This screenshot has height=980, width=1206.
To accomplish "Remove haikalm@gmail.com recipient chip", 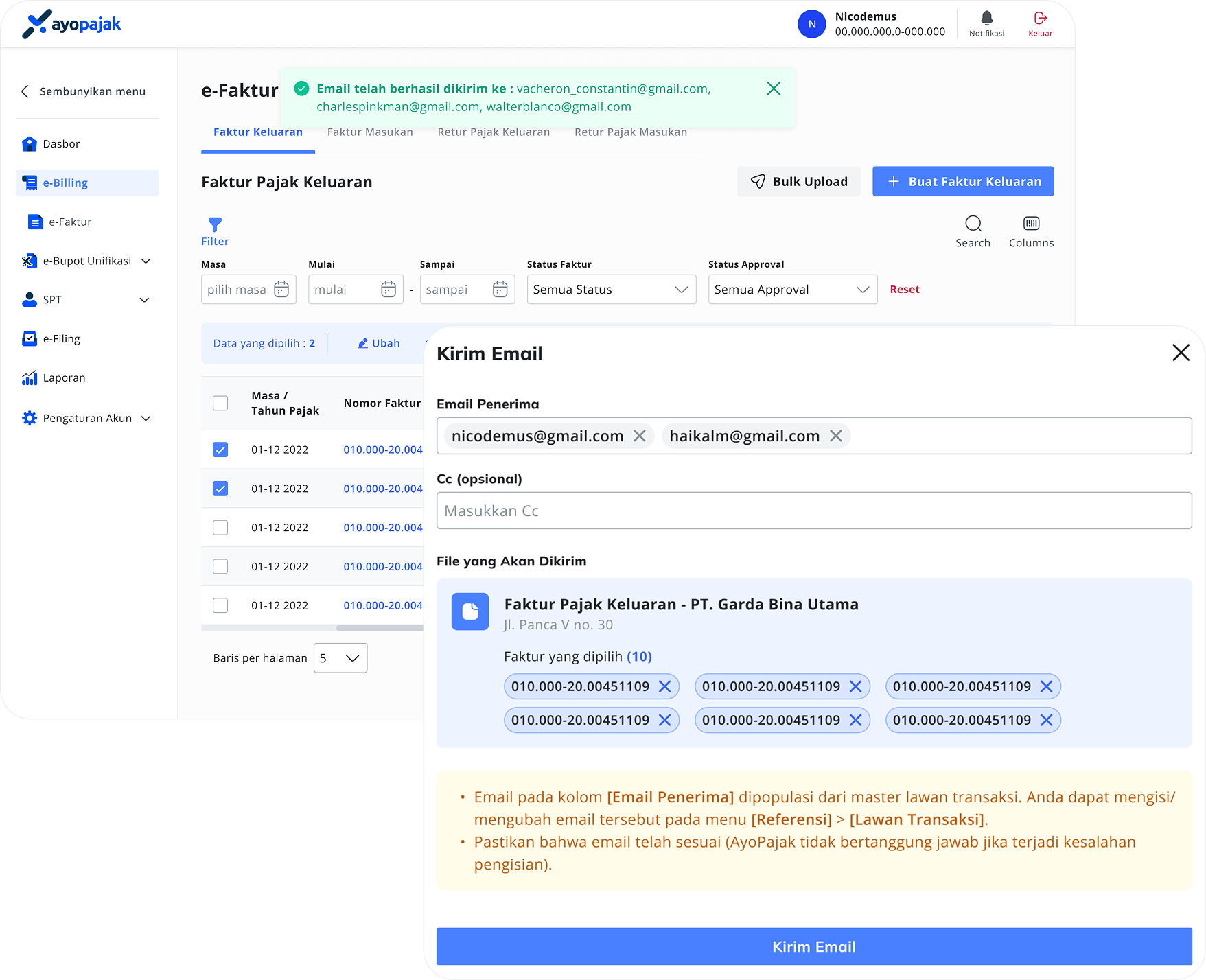I will pos(835,436).
